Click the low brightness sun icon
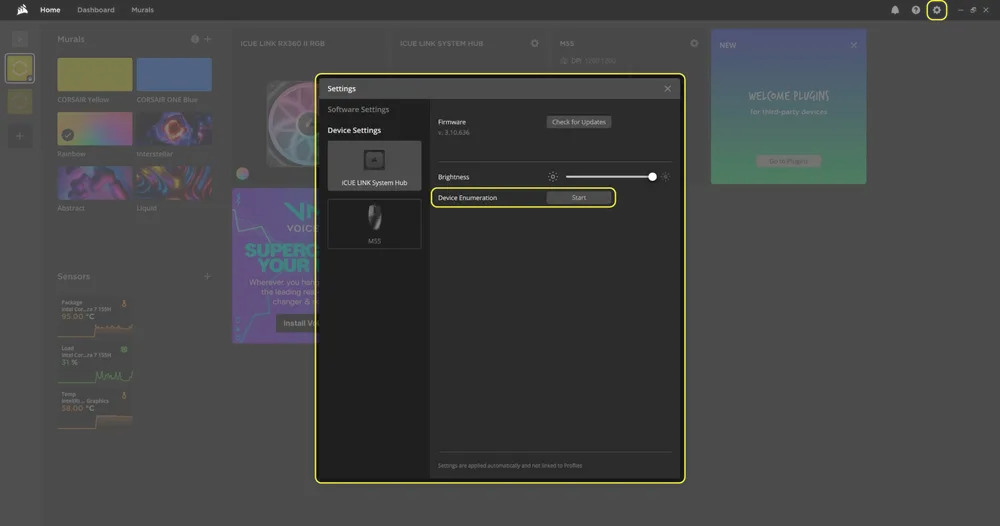Image resolution: width=1000 pixels, height=526 pixels. [553, 177]
